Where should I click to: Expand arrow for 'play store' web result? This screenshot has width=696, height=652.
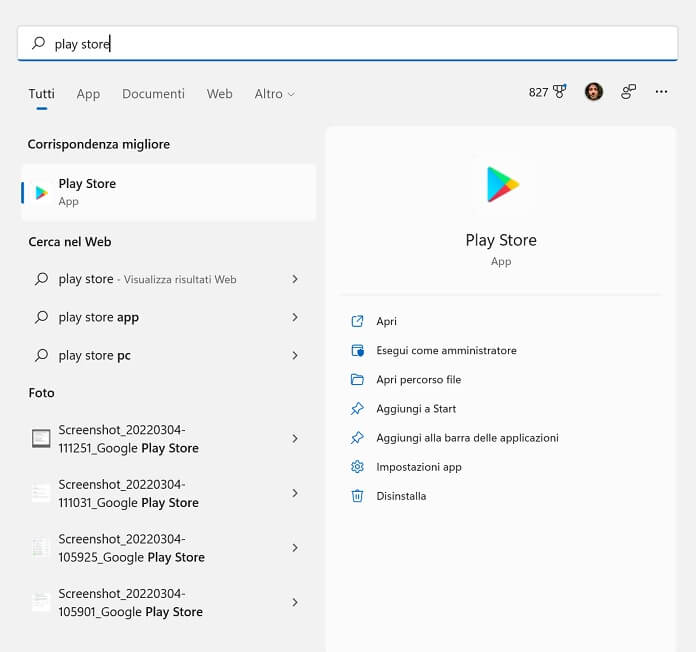295,279
